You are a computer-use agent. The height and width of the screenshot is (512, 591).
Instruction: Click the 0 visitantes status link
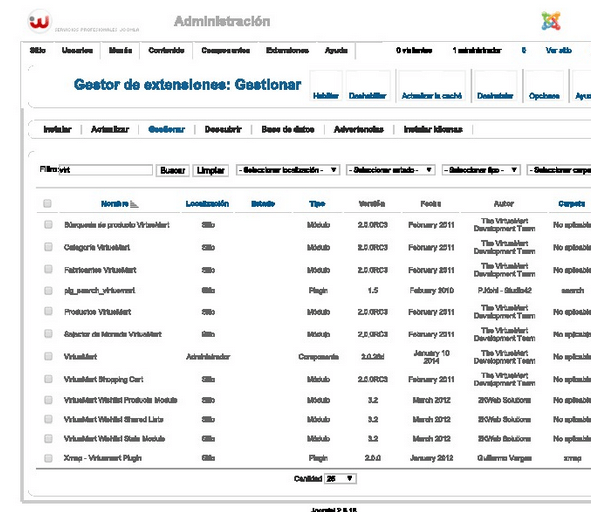coord(414,50)
